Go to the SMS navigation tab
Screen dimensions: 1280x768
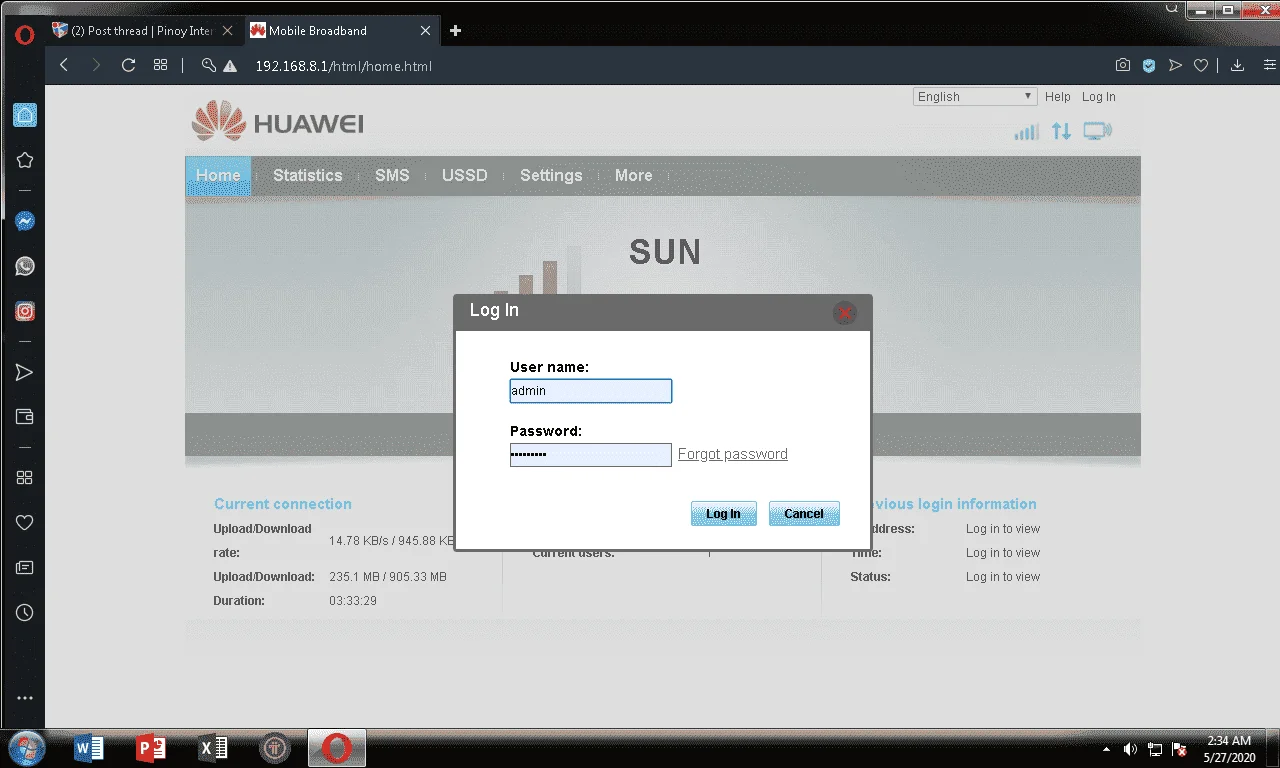[x=392, y=175]
